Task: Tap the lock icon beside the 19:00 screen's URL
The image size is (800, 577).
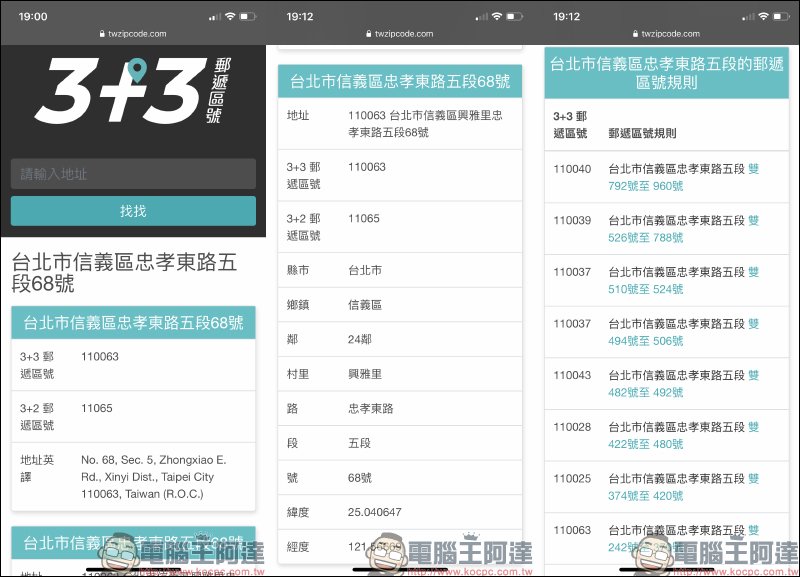Action: pos(103,34)
